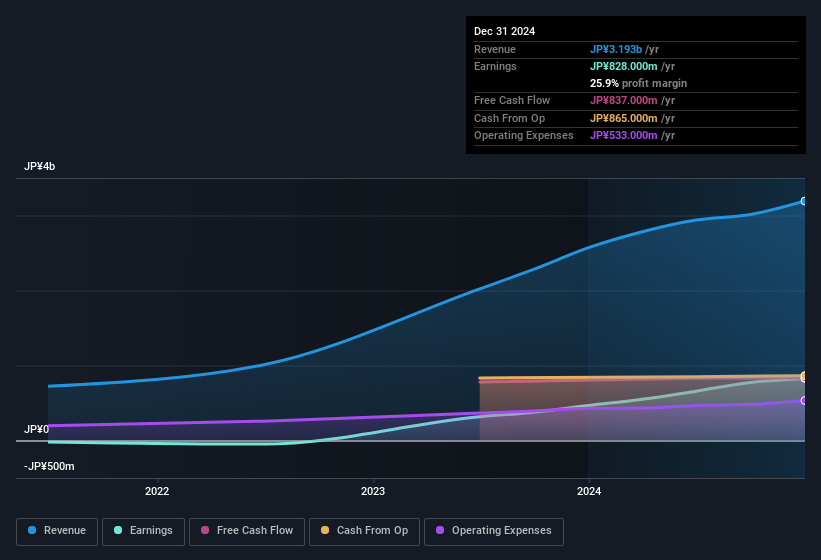Viewport: 821px width, 560px height.
Task: Select the 2024 x-axis tick label
Action: (x=589, y=491)
